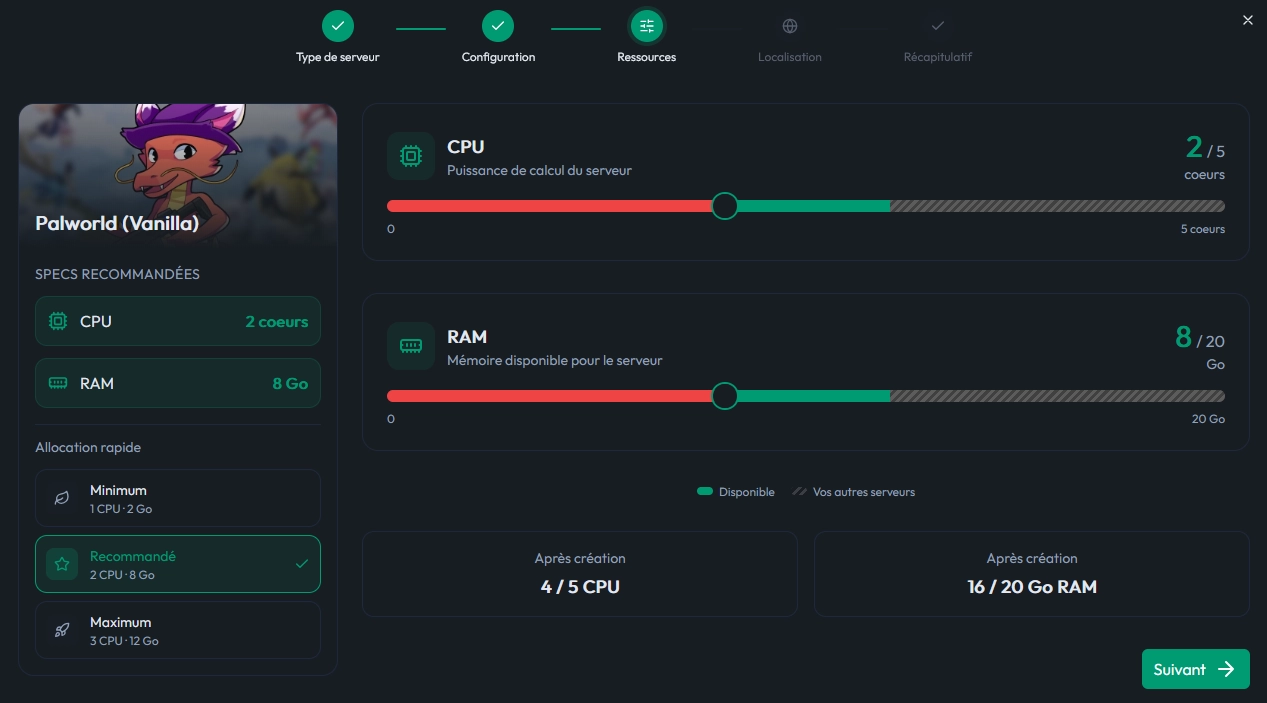Click the Suivant button
The height and width of the screenshot is (703, 1267).
[x=1196, y=669]
